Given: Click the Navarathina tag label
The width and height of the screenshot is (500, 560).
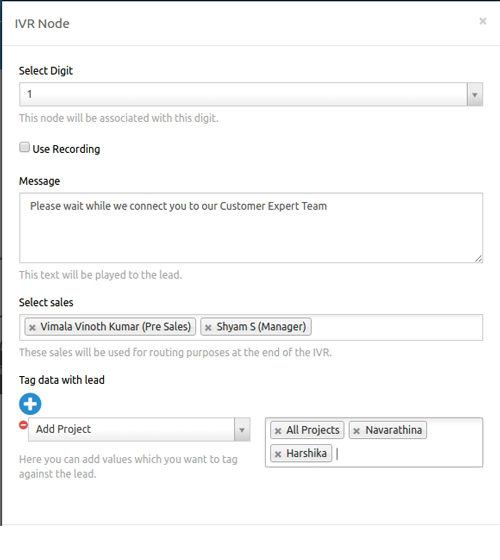Looking at the screenshot, I should pyautogui.click(x=394, y=430).
